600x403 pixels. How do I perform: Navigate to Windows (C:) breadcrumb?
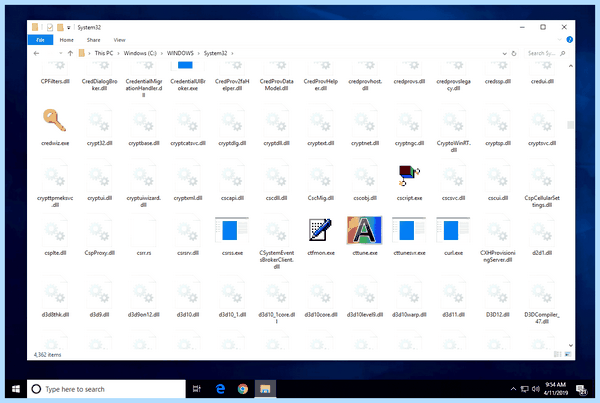tap(140, 53)
